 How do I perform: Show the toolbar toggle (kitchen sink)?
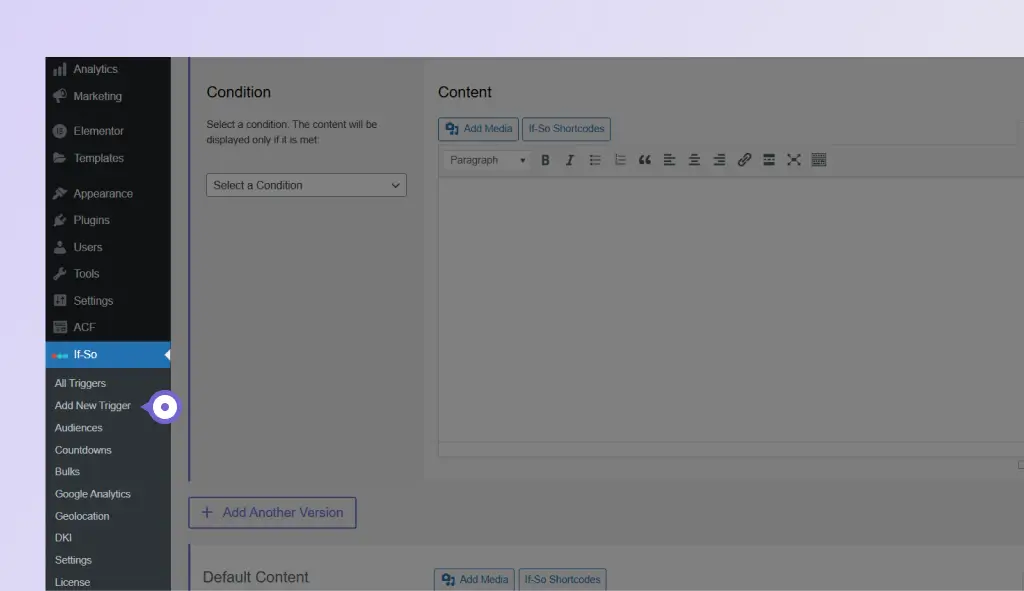click(818, 160)
